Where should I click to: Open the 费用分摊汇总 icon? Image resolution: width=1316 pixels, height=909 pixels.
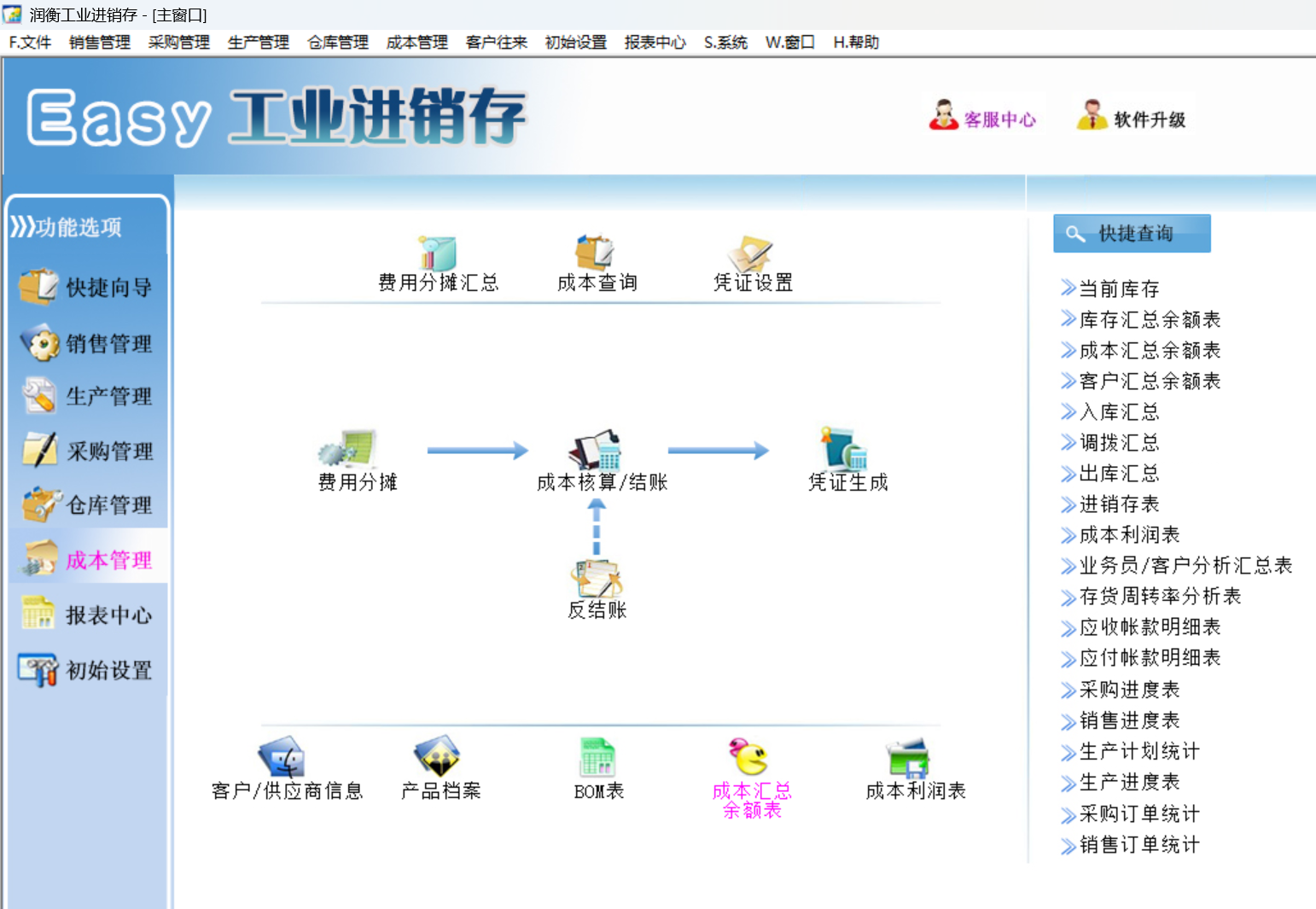point(438,253)
